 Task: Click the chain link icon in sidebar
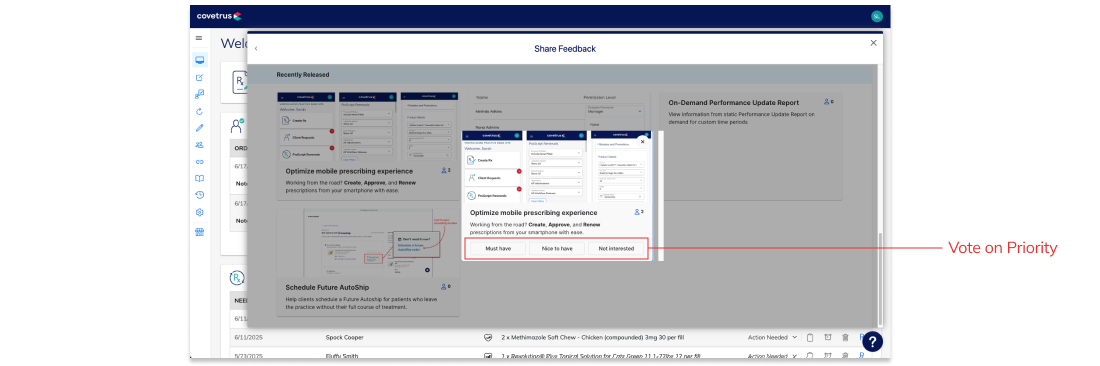click(x=199, y=162)
